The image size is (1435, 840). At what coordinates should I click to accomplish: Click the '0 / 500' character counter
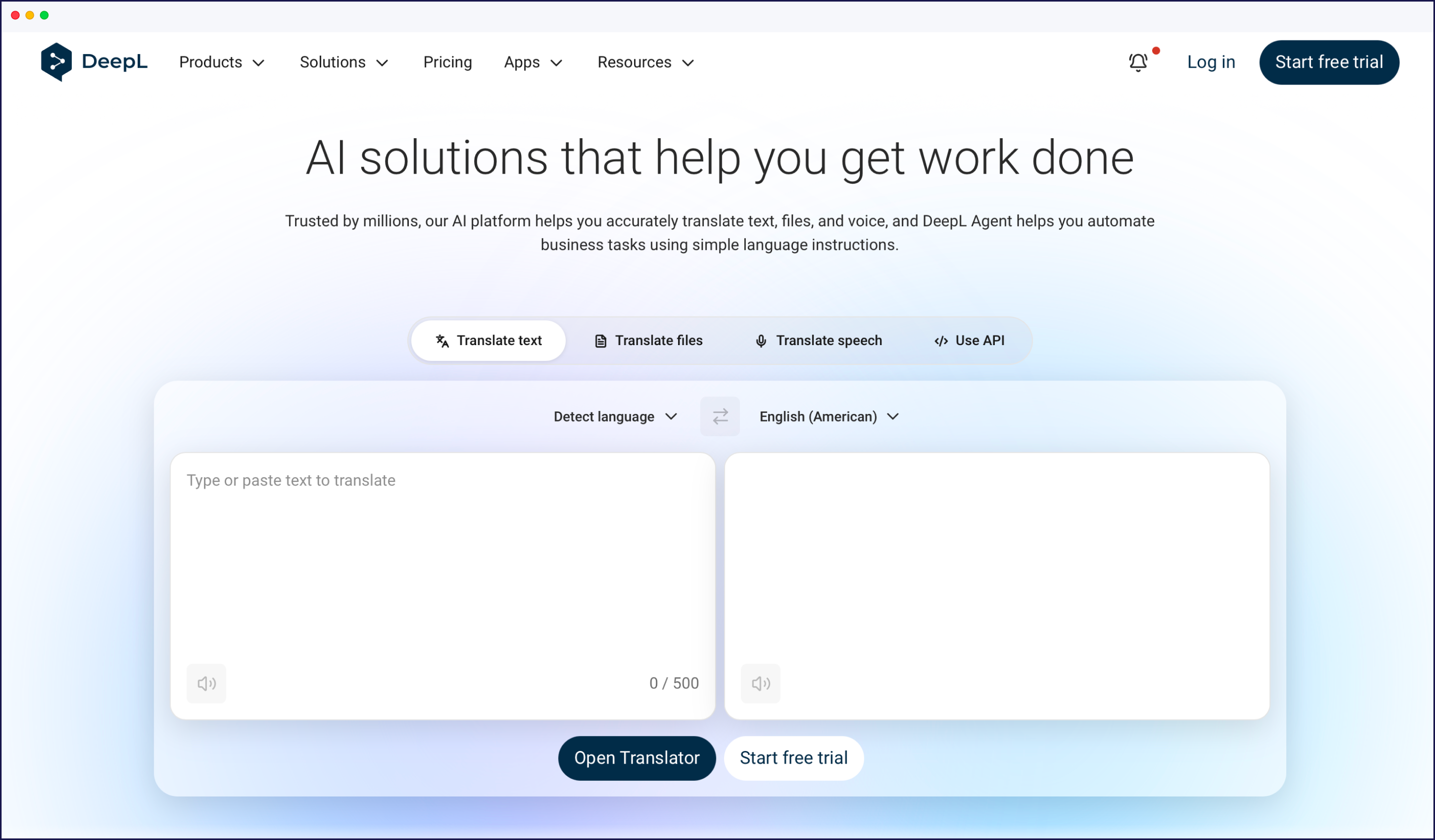tap(673, 684)
